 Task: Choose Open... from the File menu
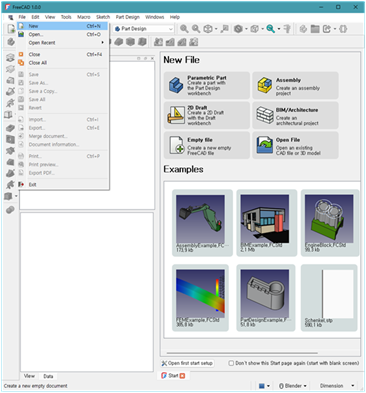click(63, 34)
